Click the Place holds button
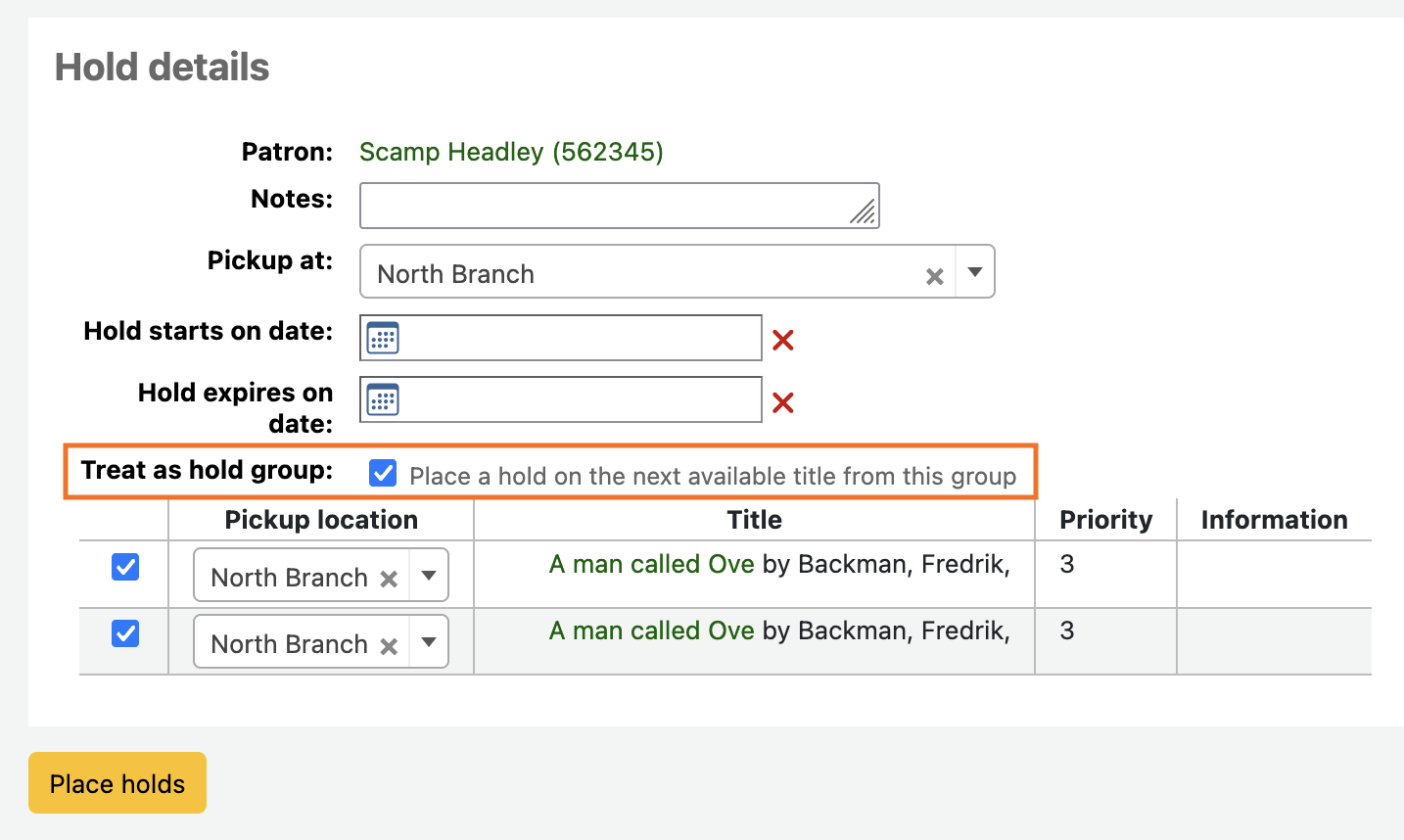 [117, 783]
